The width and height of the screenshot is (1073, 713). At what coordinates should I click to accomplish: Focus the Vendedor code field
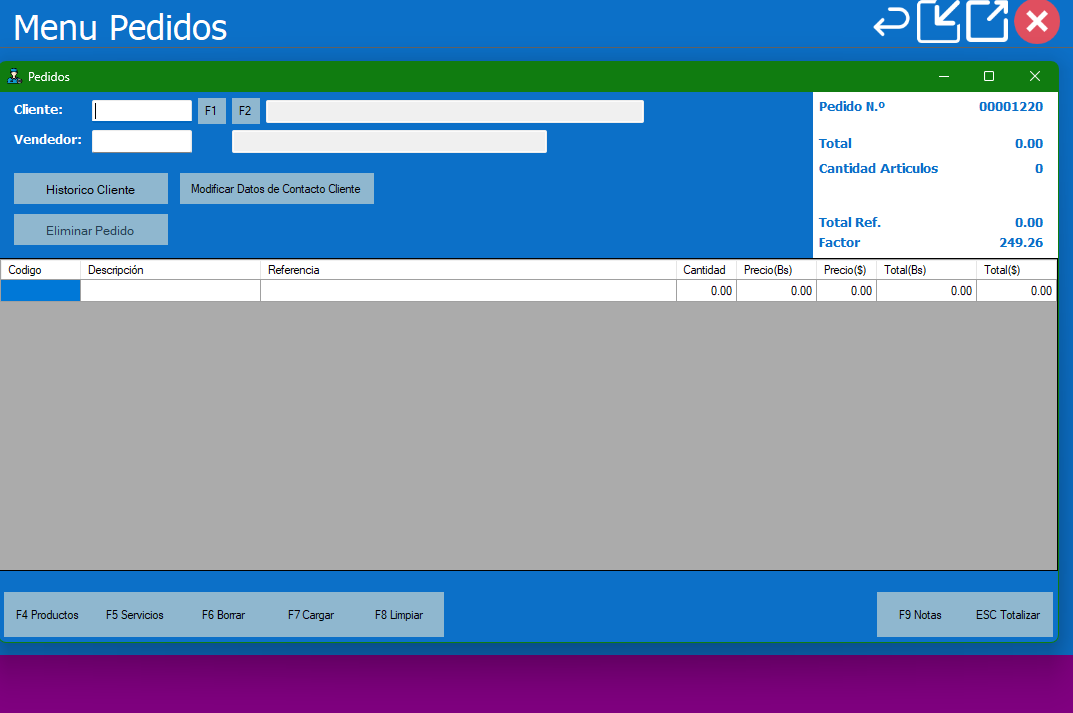(x=142, y=141)
